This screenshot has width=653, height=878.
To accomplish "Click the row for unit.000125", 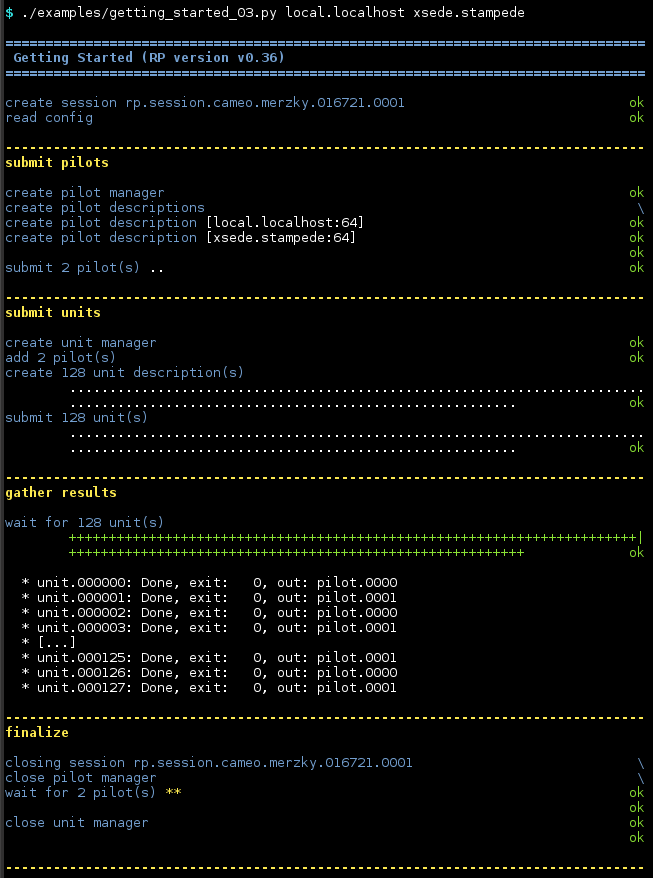I will point(209,658).
